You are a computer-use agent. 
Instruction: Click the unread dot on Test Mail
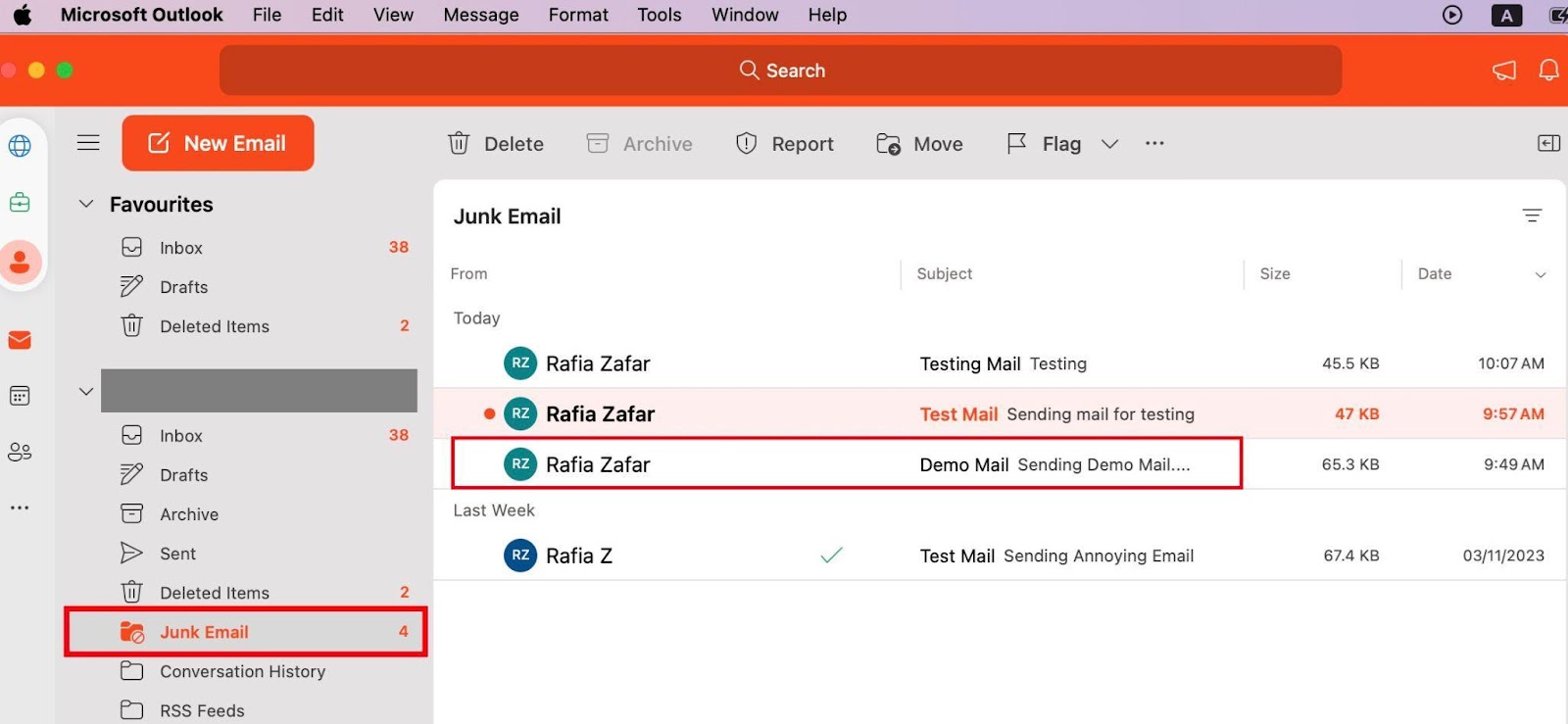(489, 413)
